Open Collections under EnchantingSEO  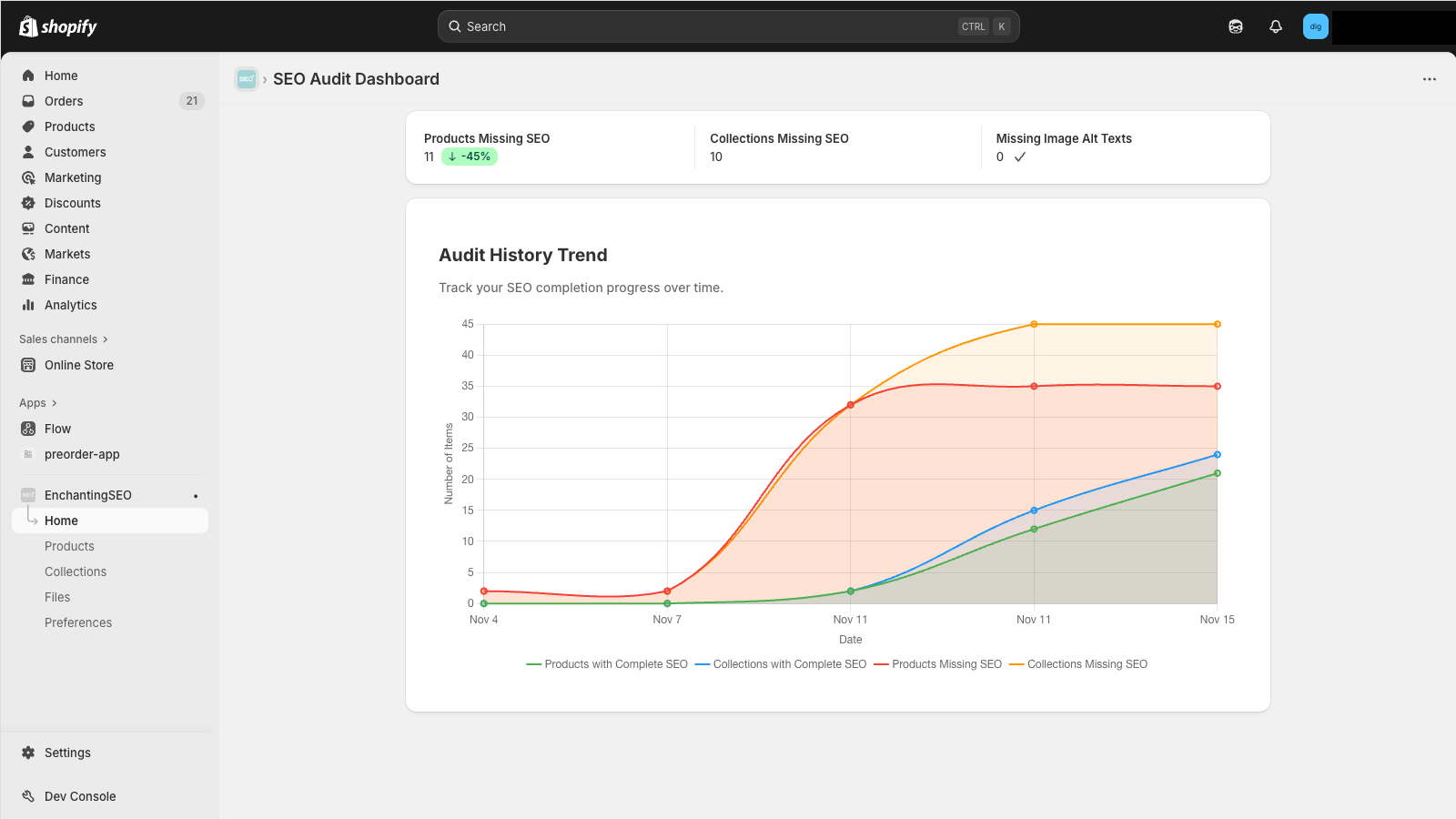point(76,571)
